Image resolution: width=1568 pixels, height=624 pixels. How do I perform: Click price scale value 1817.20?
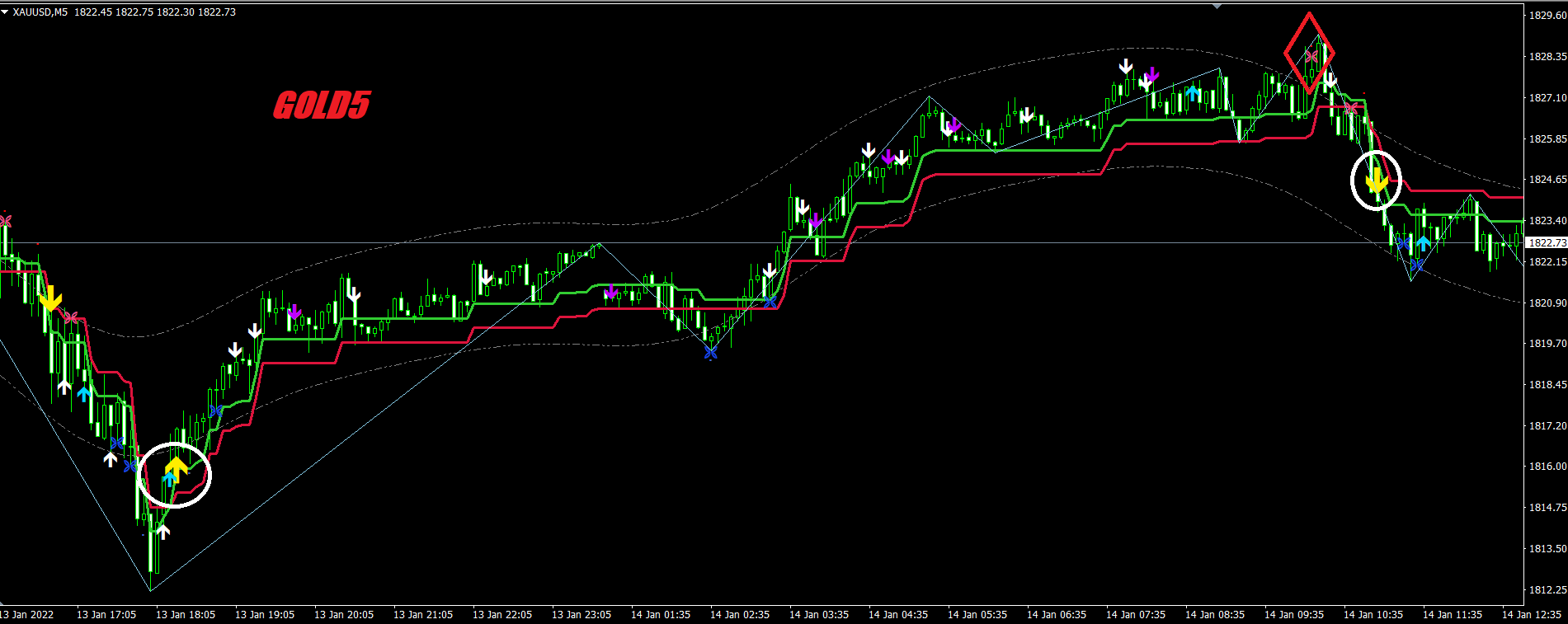pos(1548,426)
